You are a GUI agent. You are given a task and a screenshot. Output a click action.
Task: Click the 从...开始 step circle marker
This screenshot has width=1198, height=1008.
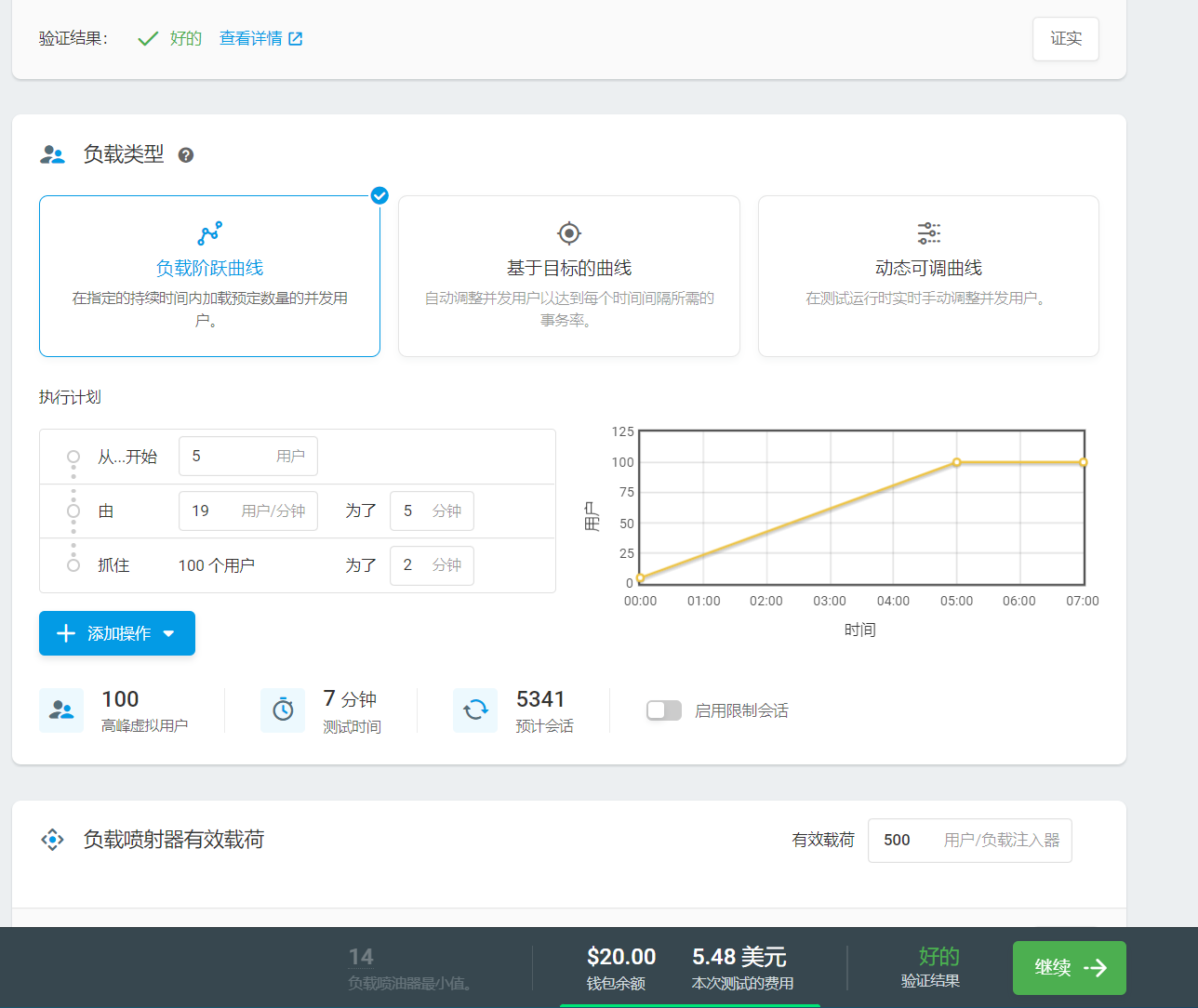[73, 457]
